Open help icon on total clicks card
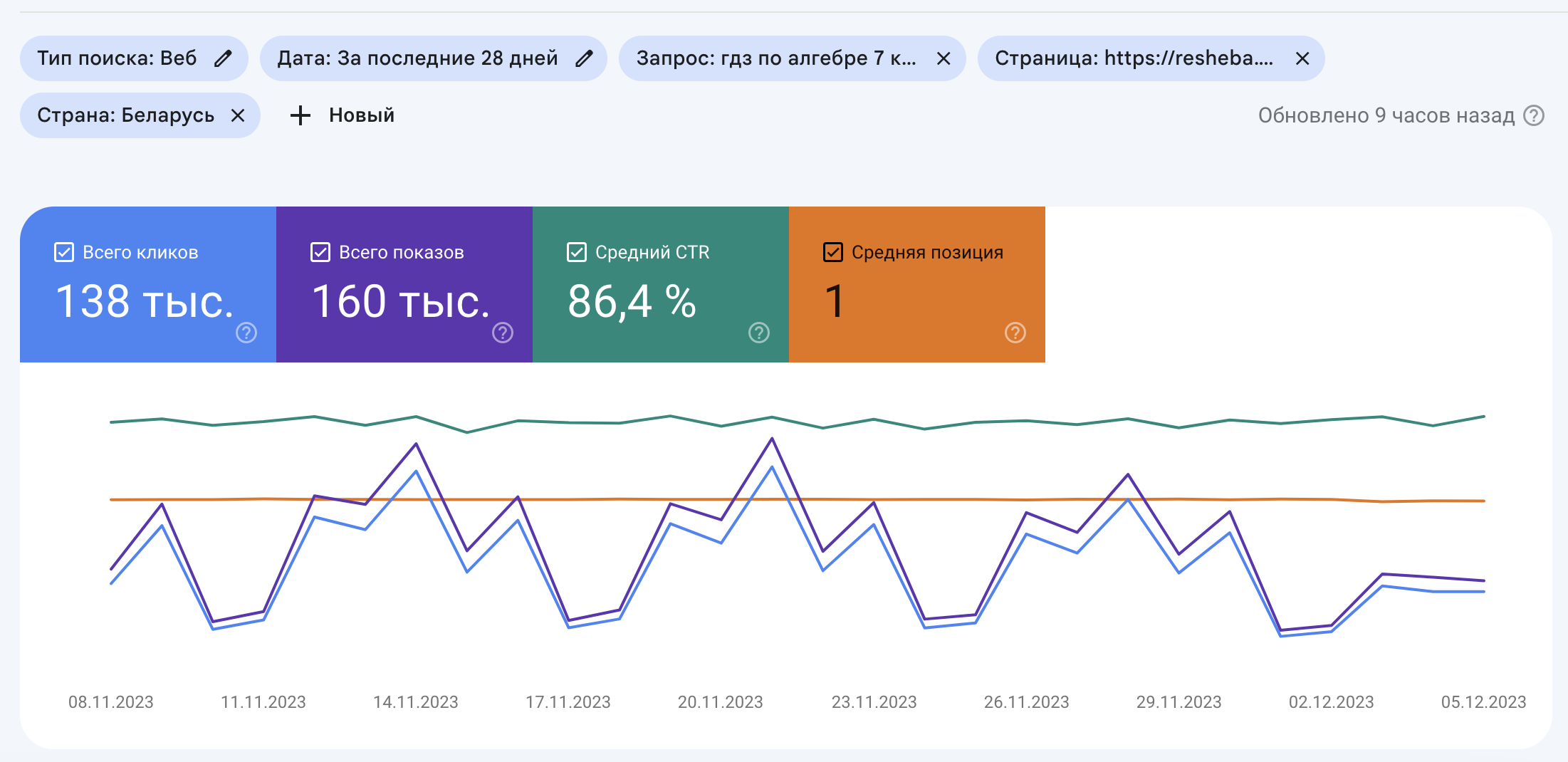Viewport: 1568px width, 762px height. pos(246,333)
